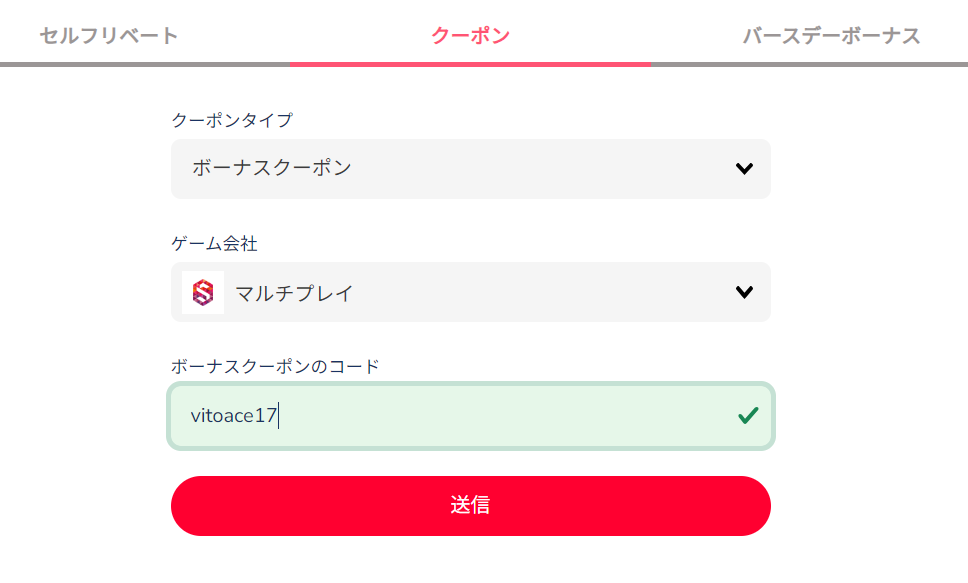Click the ボーナスクーポン selected value text
Screen dimensions: 968x583
271,168
